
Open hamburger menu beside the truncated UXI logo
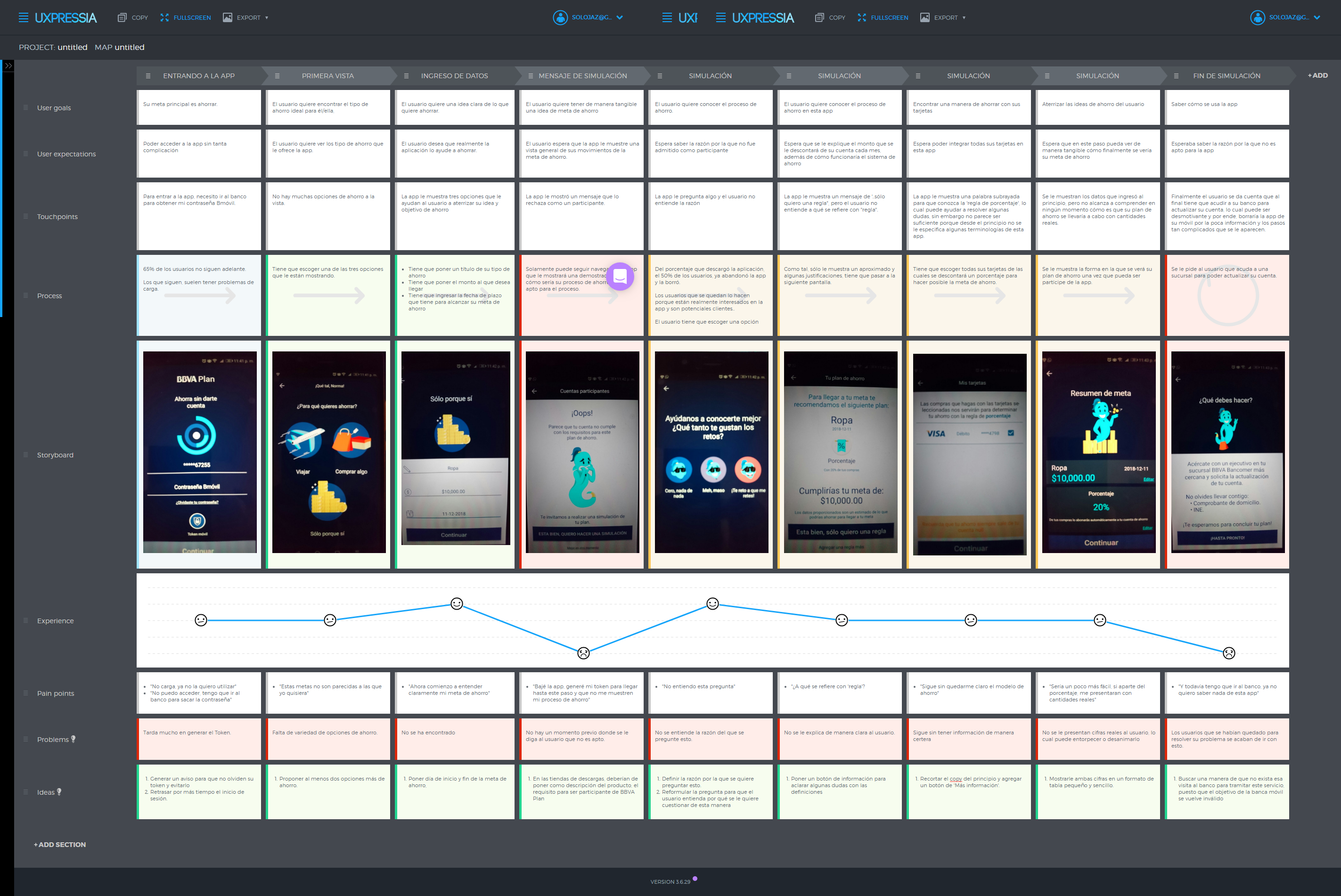pos(667,18)
